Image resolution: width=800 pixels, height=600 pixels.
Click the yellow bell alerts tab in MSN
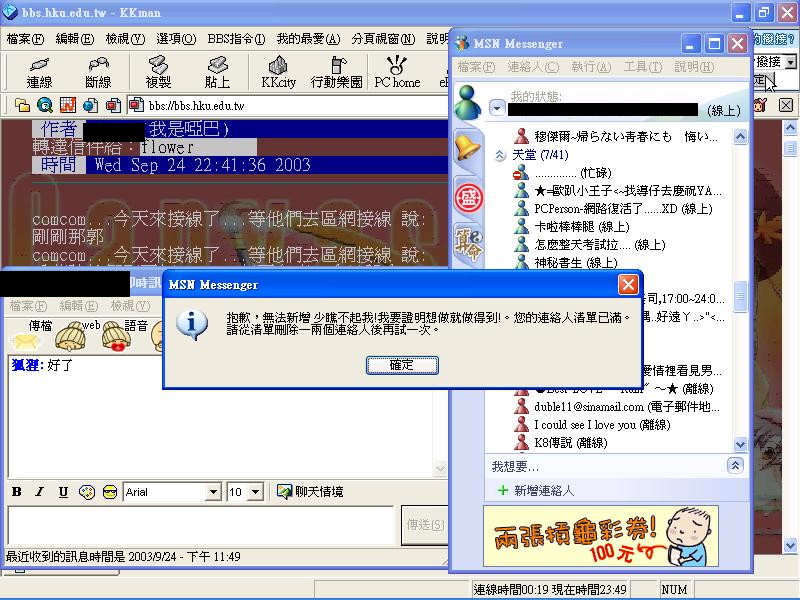click(x=468, y=148)
